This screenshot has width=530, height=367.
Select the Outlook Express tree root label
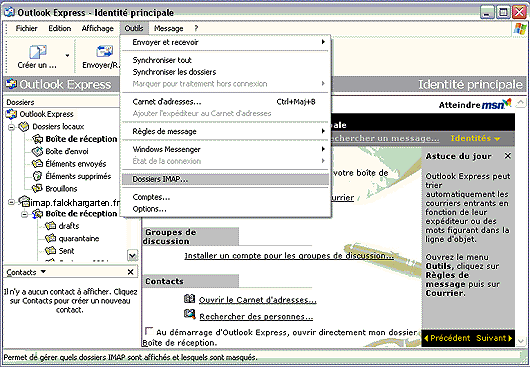[46, 114]
